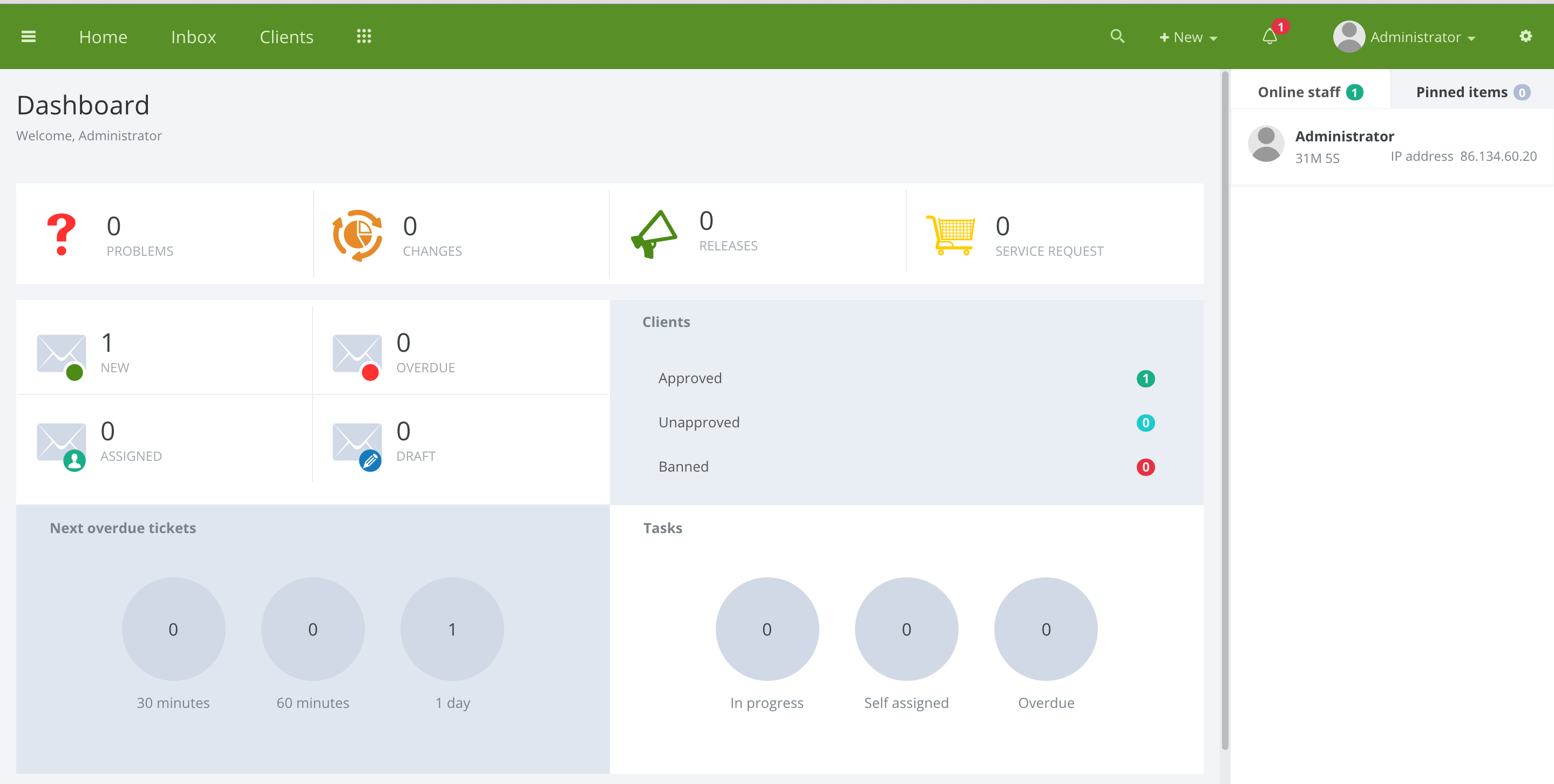Click the yellow shopping cart icon
The width and height of the screenshot is (1554, 784).
(x=951, y=235)
